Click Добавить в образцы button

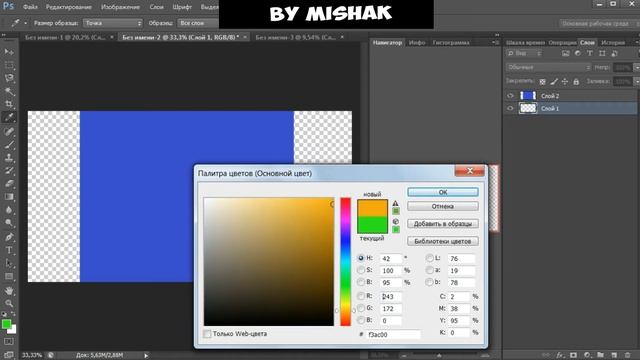(x=443, y=224)
